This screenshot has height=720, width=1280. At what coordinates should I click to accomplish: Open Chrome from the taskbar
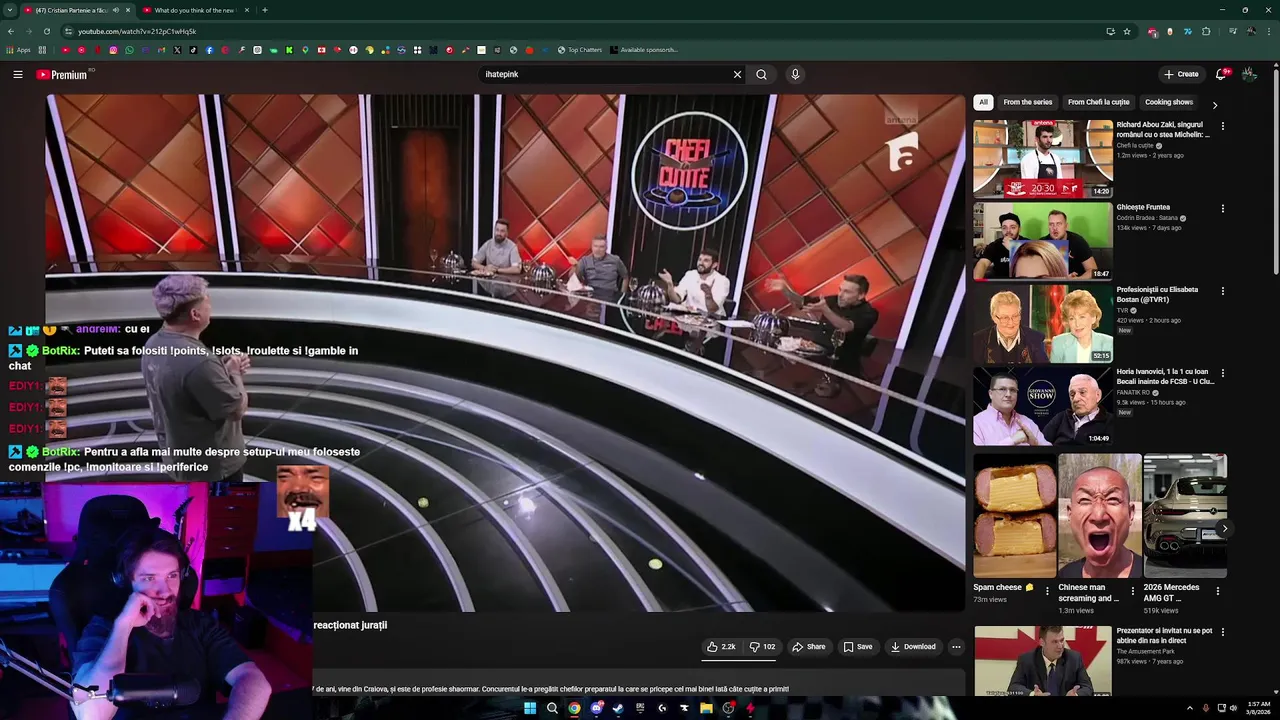coord(574,708)
